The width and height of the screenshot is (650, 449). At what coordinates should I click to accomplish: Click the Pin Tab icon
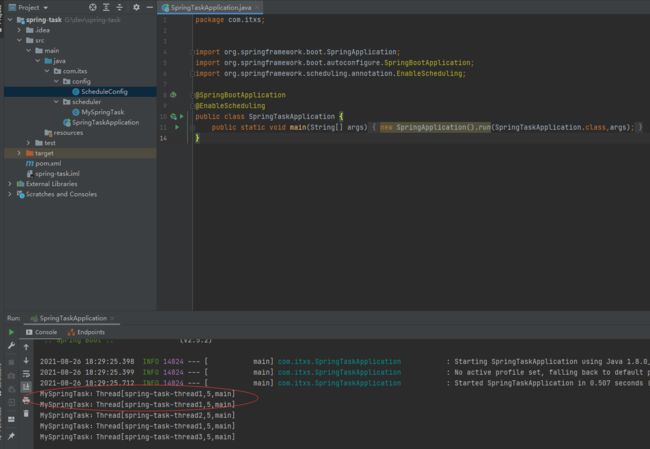(11, 436)
